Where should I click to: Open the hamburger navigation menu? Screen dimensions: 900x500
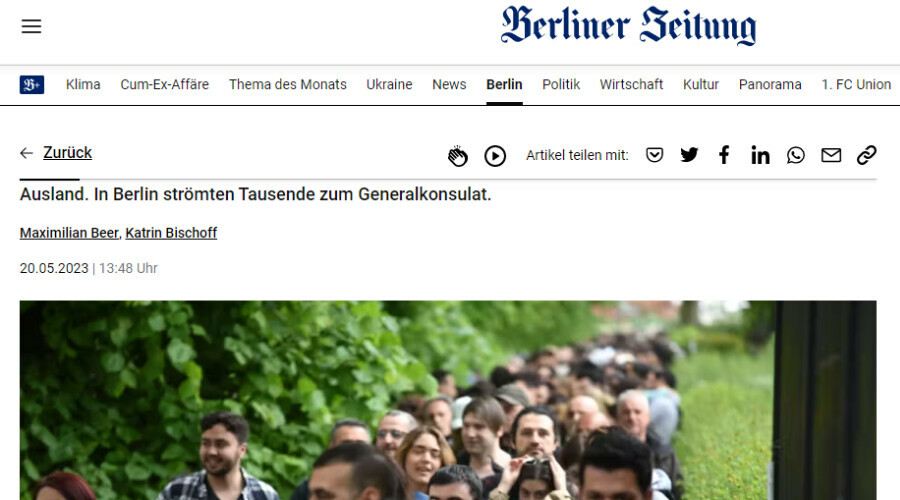click(x=32, y=26)
